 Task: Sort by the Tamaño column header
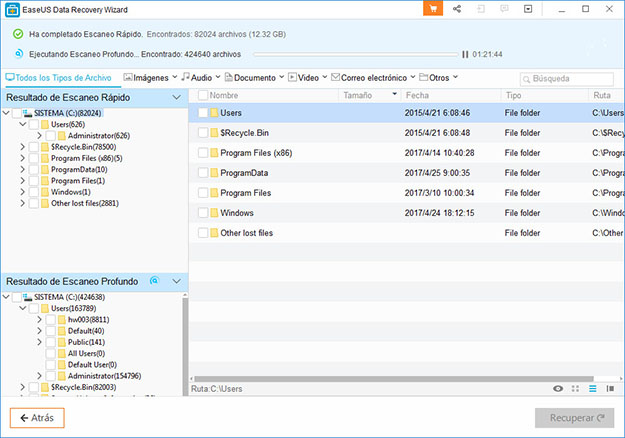click(369, 95)
